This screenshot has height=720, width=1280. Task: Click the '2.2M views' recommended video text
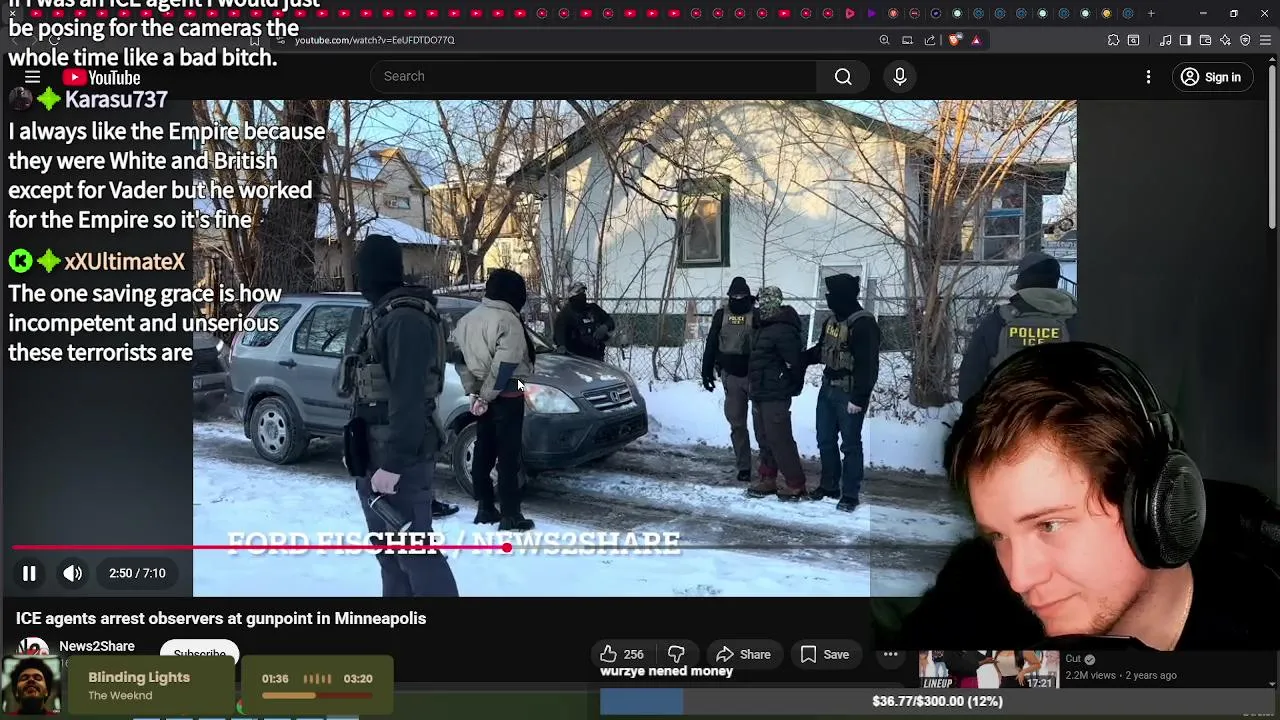tap(1093, 675)
